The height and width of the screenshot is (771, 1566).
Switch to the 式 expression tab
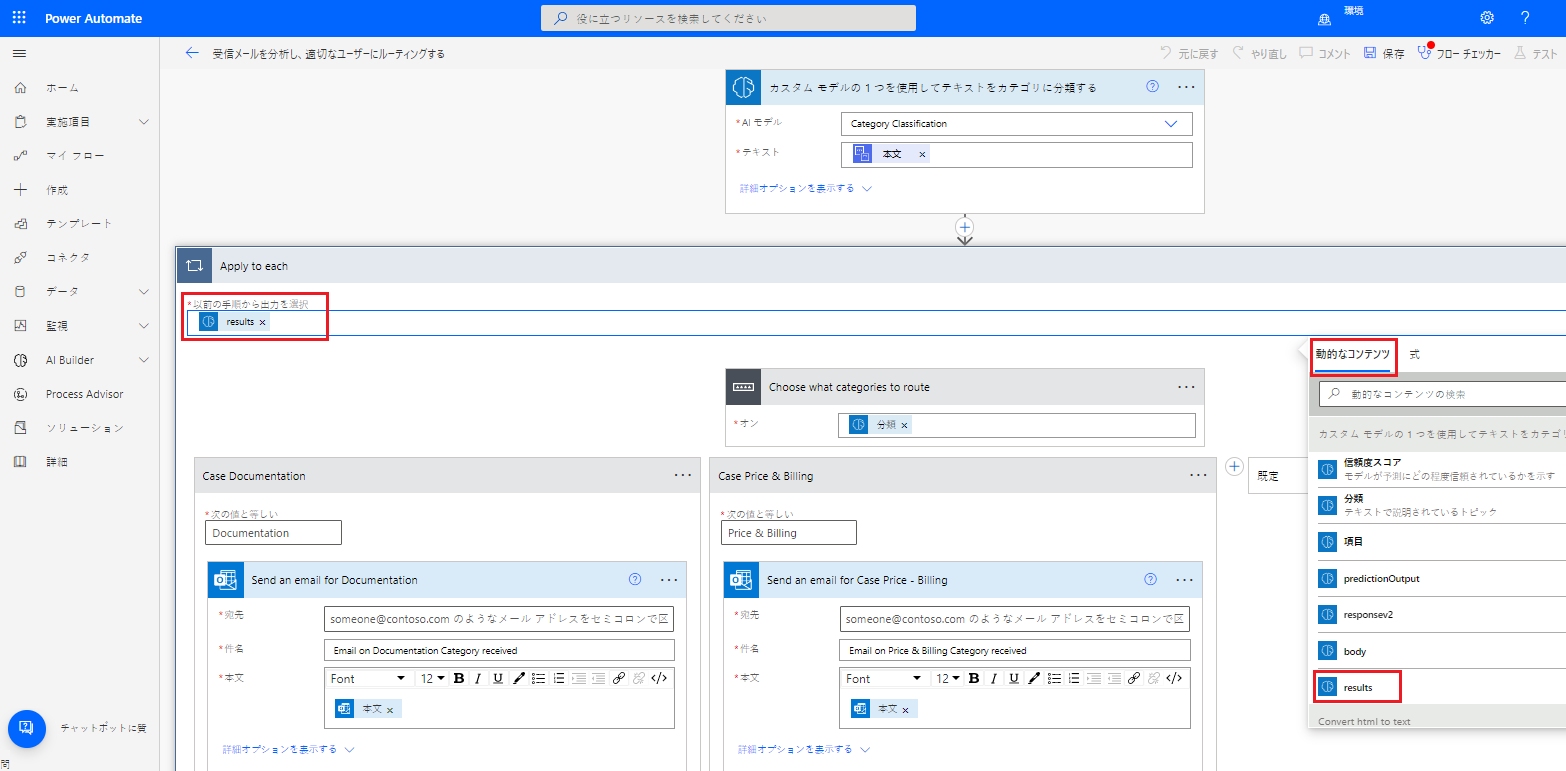[1414, 355]
